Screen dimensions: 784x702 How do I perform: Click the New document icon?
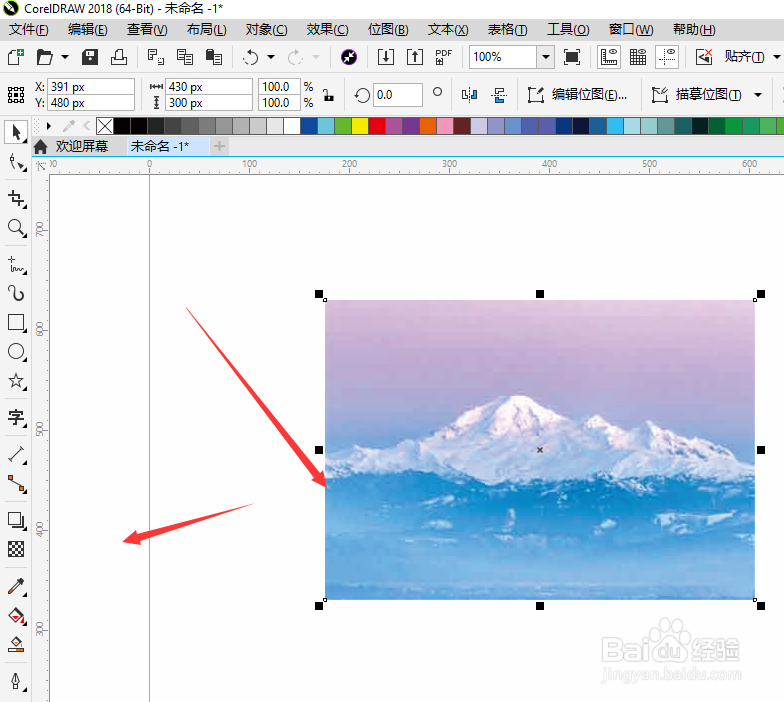[x=16, y=56]
